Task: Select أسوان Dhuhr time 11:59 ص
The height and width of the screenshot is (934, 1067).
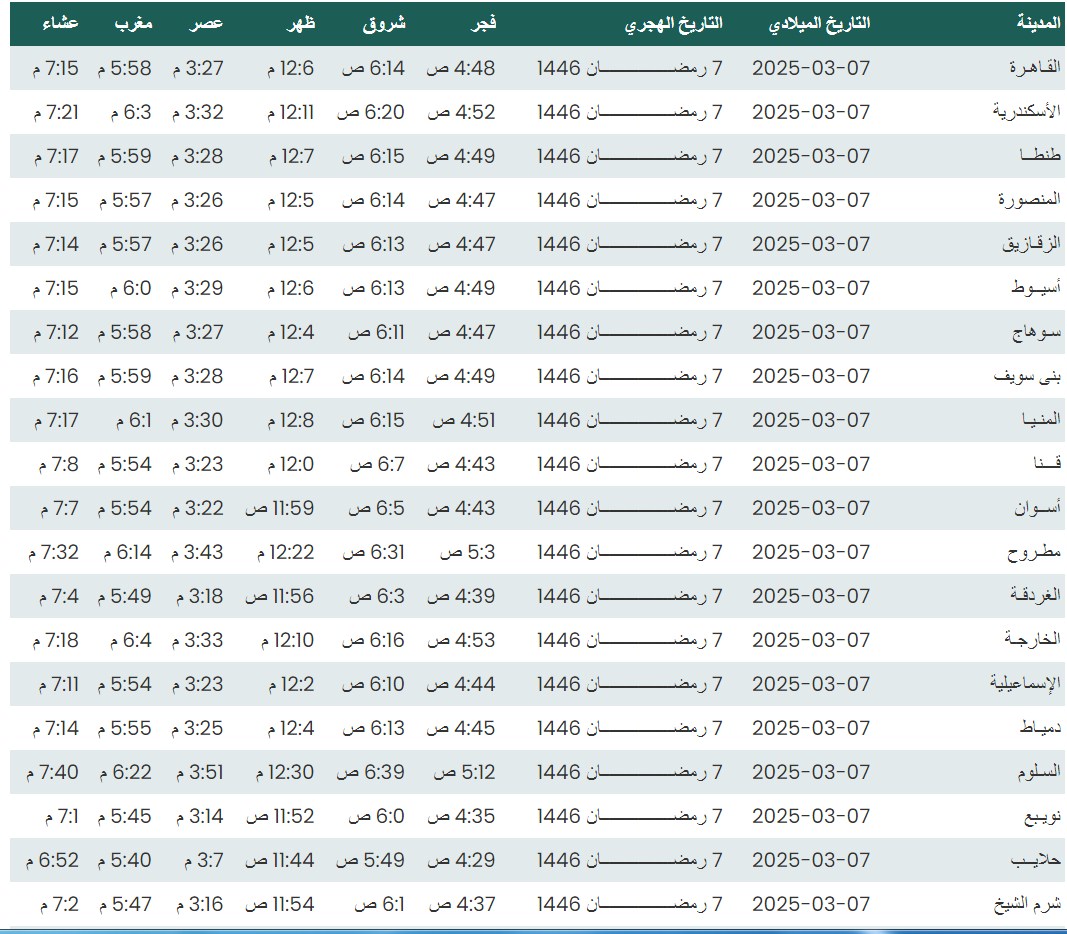Action: [x=280, y=508]
